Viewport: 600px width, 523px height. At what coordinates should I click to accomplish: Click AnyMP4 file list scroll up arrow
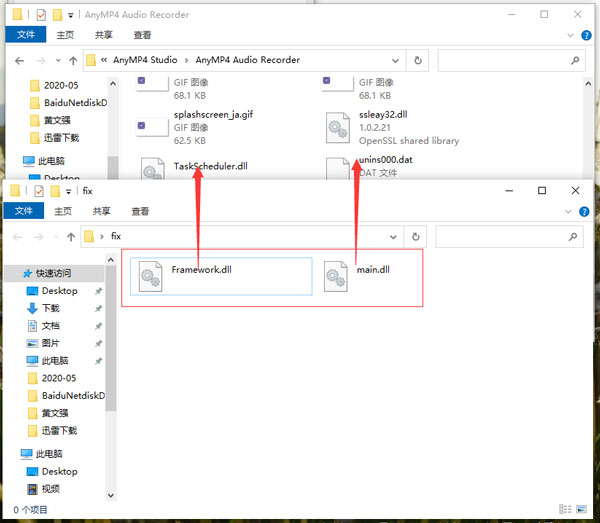(x=589, y=83)
